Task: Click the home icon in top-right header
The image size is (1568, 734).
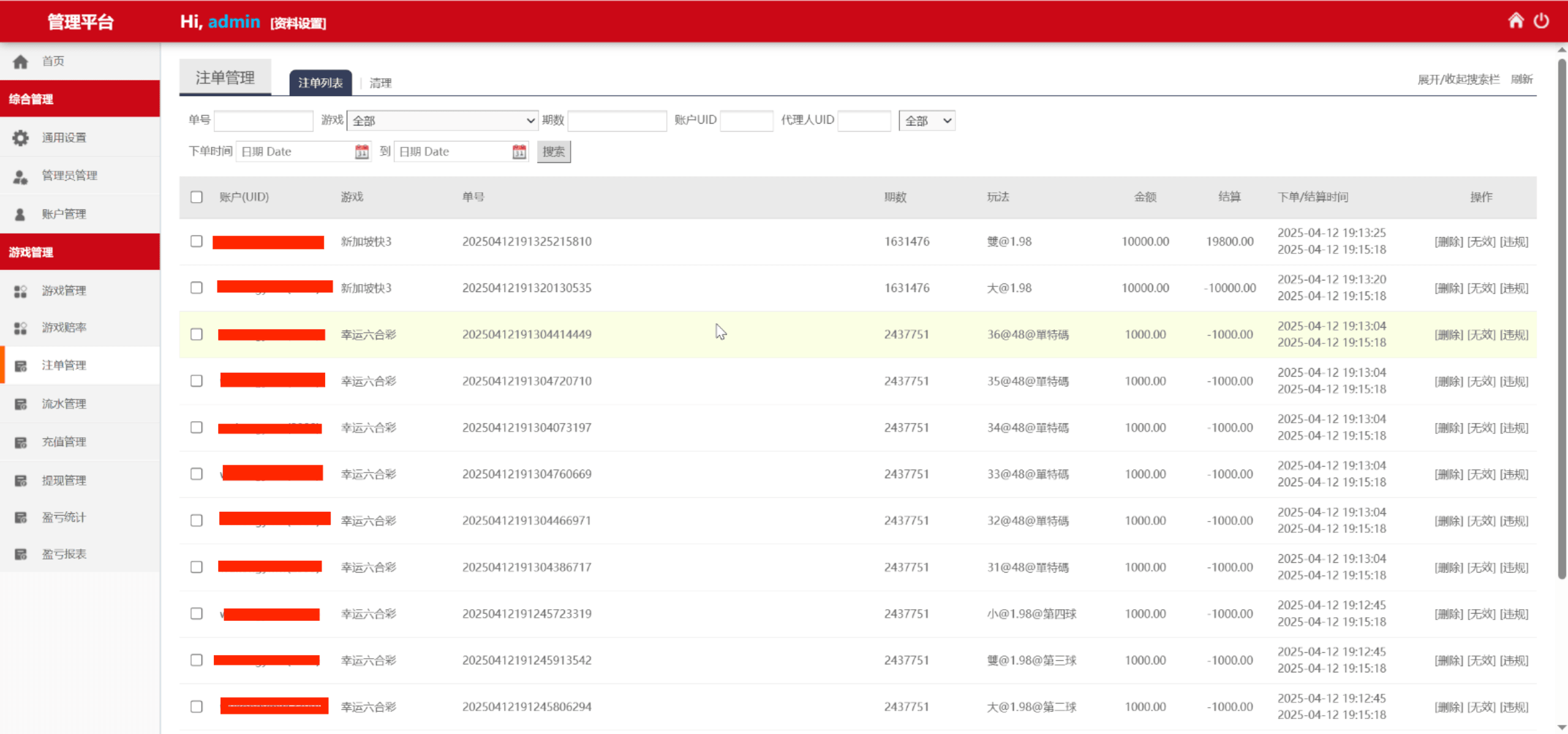Action: (1515, 21)
